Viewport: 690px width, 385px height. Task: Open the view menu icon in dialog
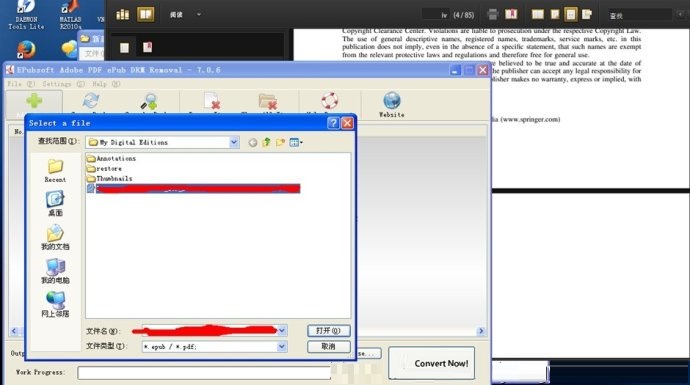point(296,142)
